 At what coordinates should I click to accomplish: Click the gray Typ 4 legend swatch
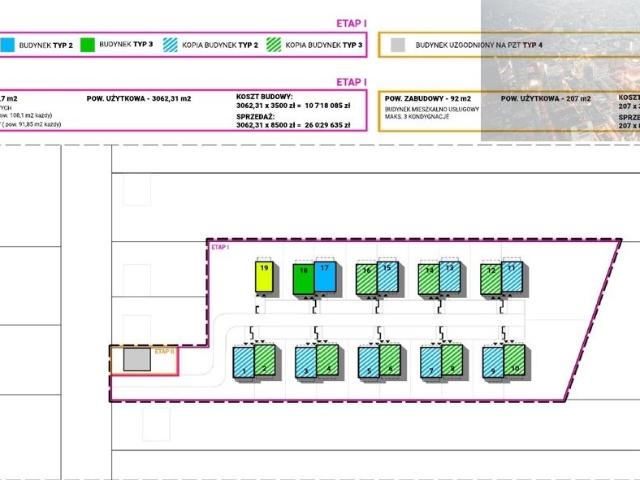tap(399, 45)
